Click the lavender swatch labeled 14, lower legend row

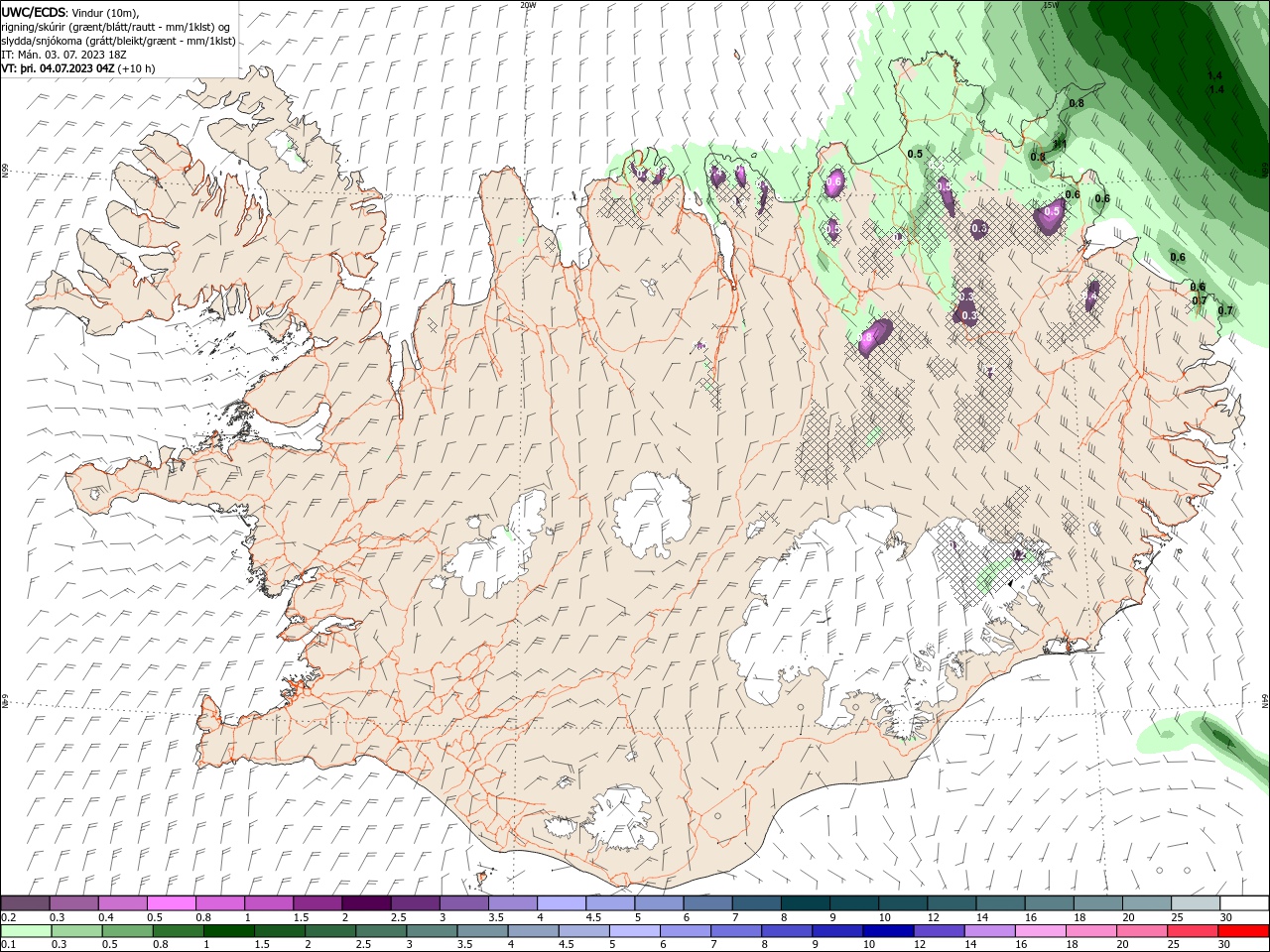pyautogui.click(x=989, y=931)
